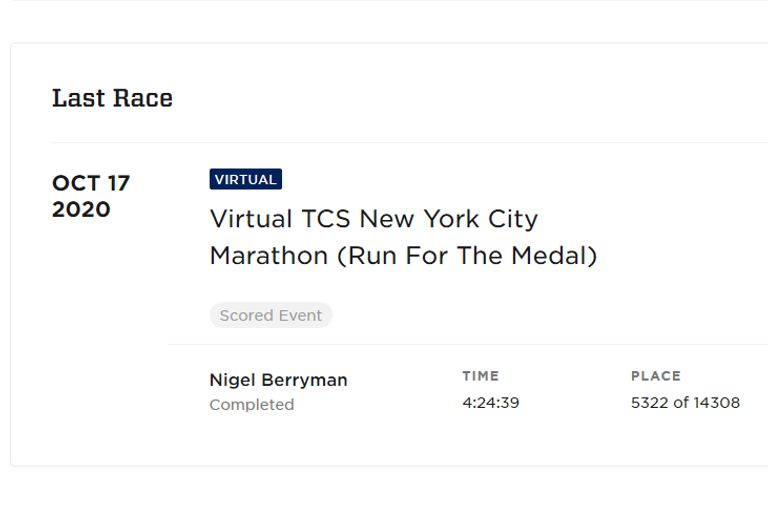Screen dimensions: 768x505
Task: Click the VIRTUAL badge
Action: 246,180
